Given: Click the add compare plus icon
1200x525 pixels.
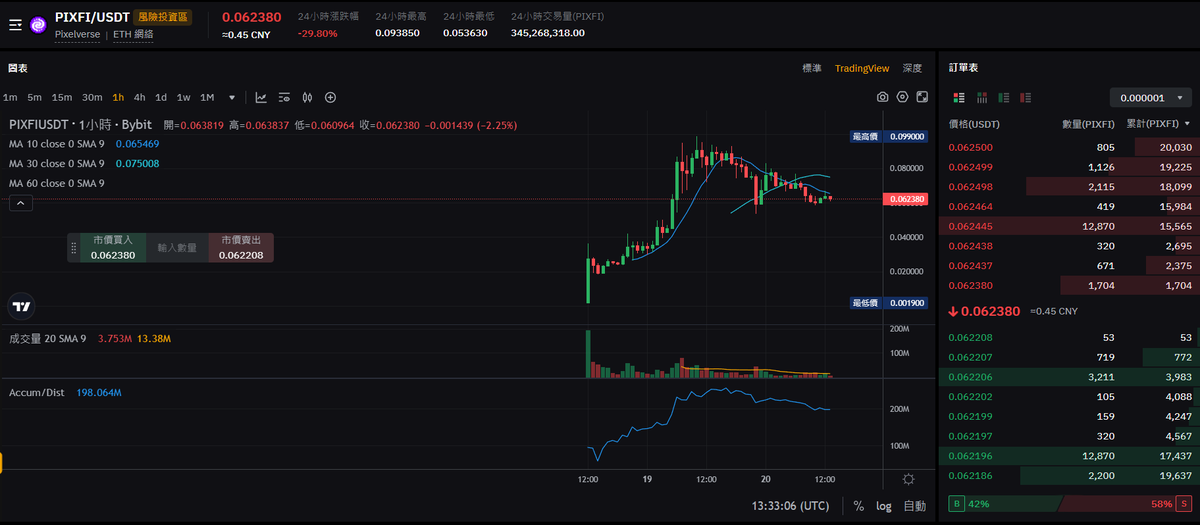Looking at the screenshot, I should point(330,97).
